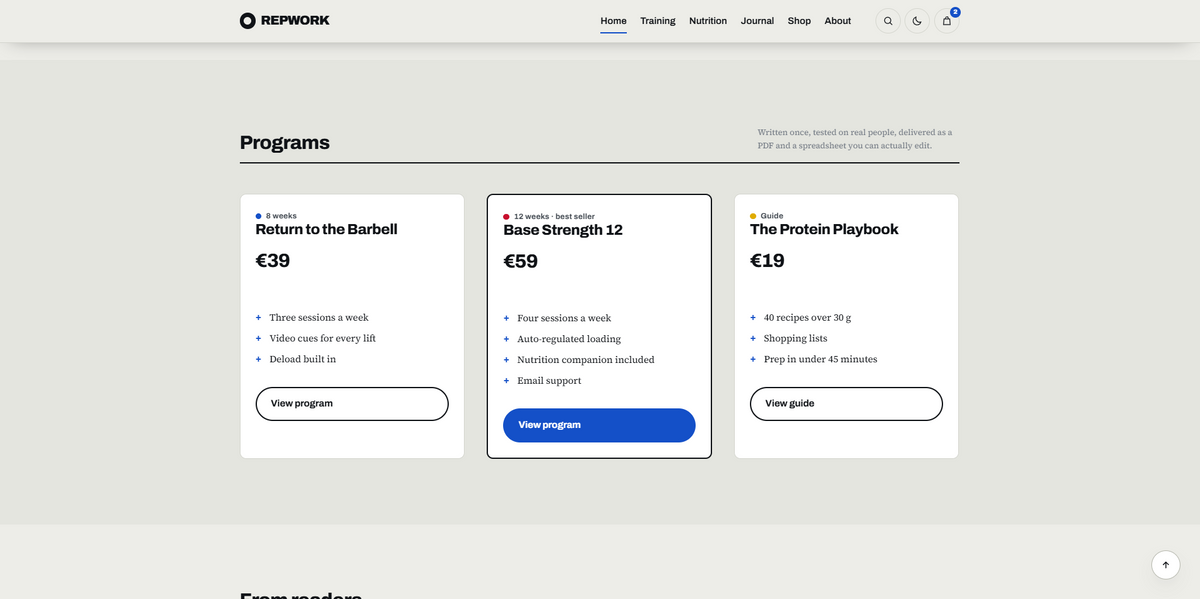Click the back-to-top arrow button
This screenshot has height=599, width=1200.
point(1166,564)
